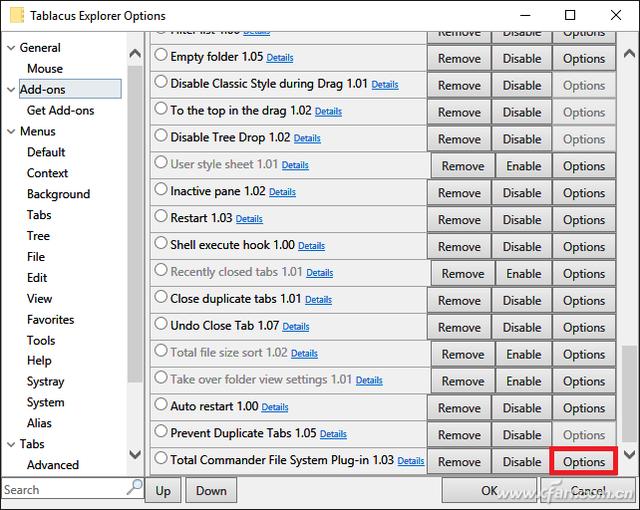The image size is (640, 510).
Task: Collapse the Tabs tree node chevron
Action: point(11,444)
